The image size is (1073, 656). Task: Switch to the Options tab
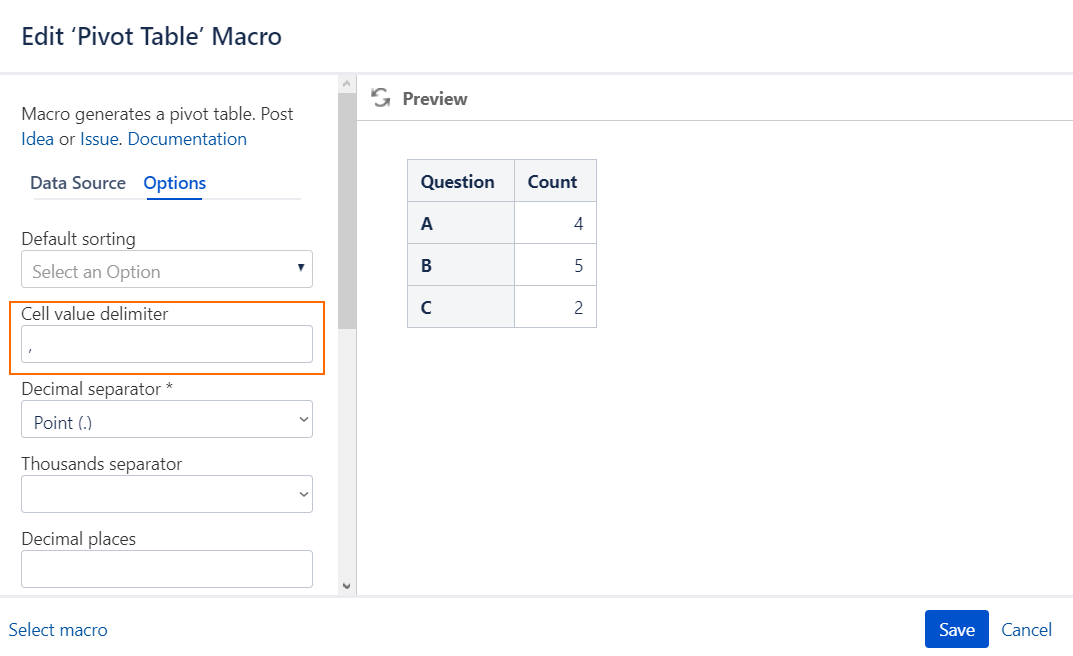click(174, 183)
